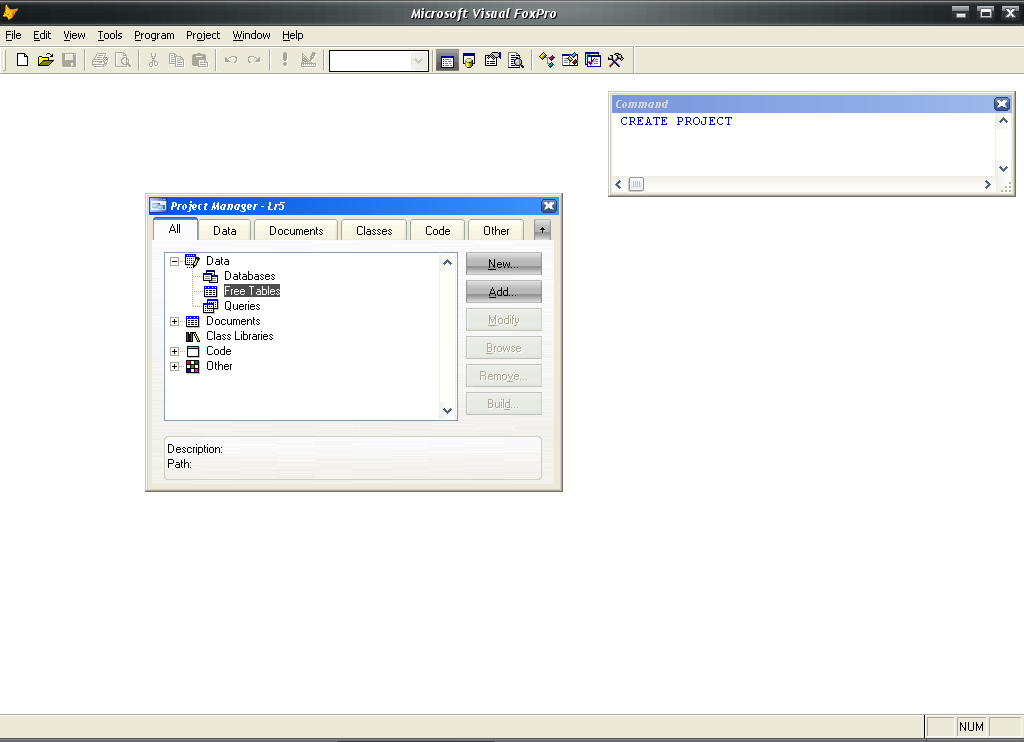Viewport: 1024px width, 742px height.
Task: Switch to the Code tab
Action: 438,231
